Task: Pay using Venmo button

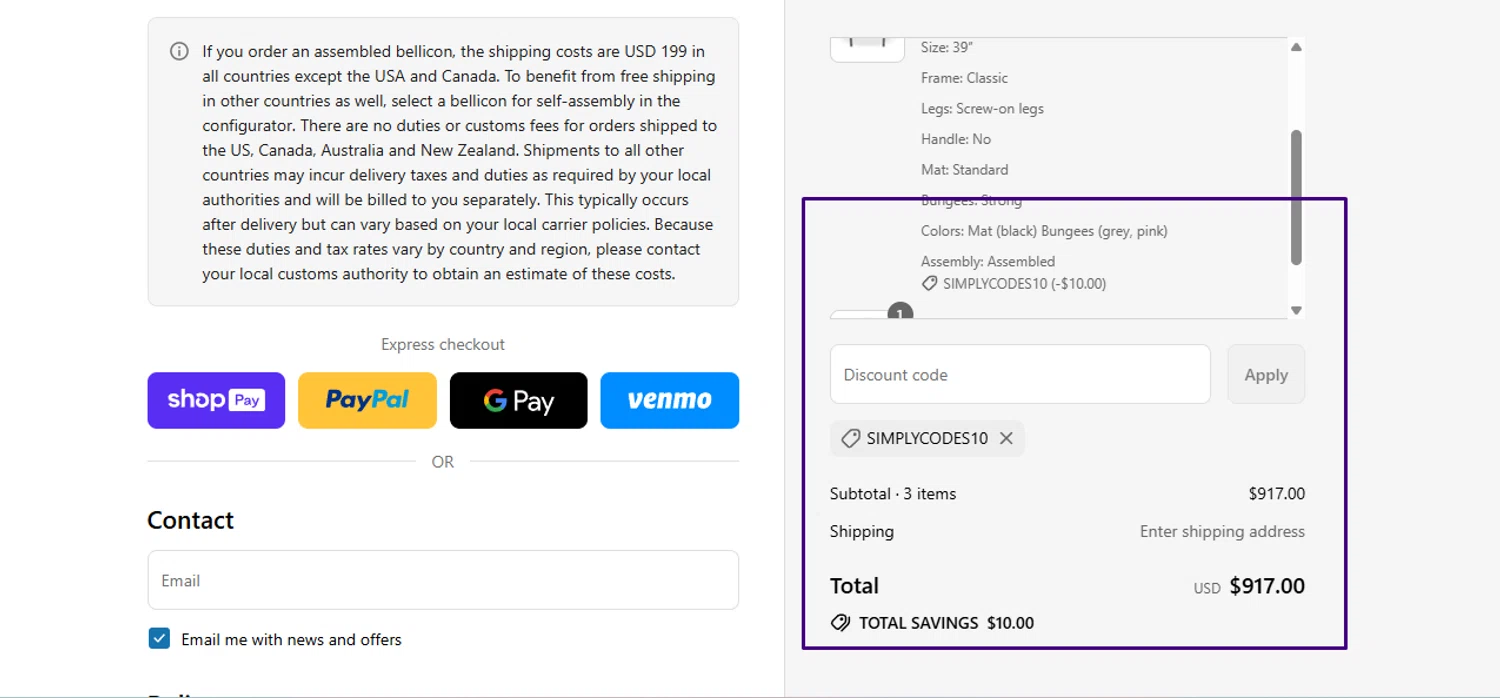Action: (x=669, y=400)
